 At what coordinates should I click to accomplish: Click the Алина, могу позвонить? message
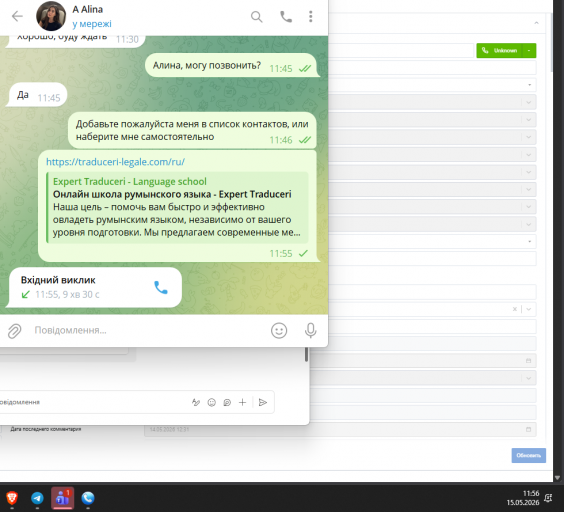pos(232,65)
